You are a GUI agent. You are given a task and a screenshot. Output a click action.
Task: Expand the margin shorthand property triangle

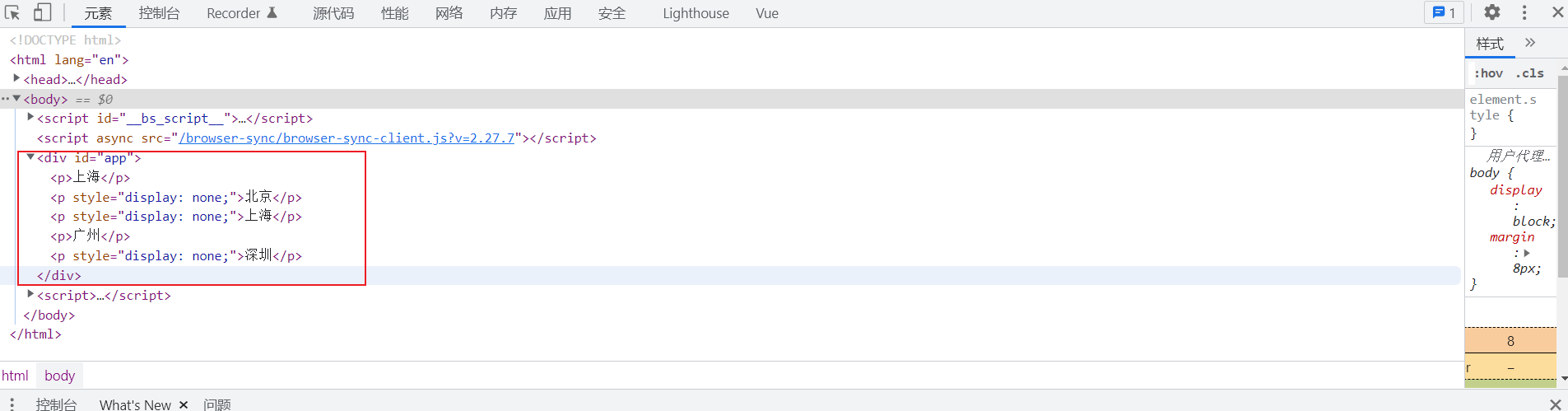click(x=1527, y=253)
